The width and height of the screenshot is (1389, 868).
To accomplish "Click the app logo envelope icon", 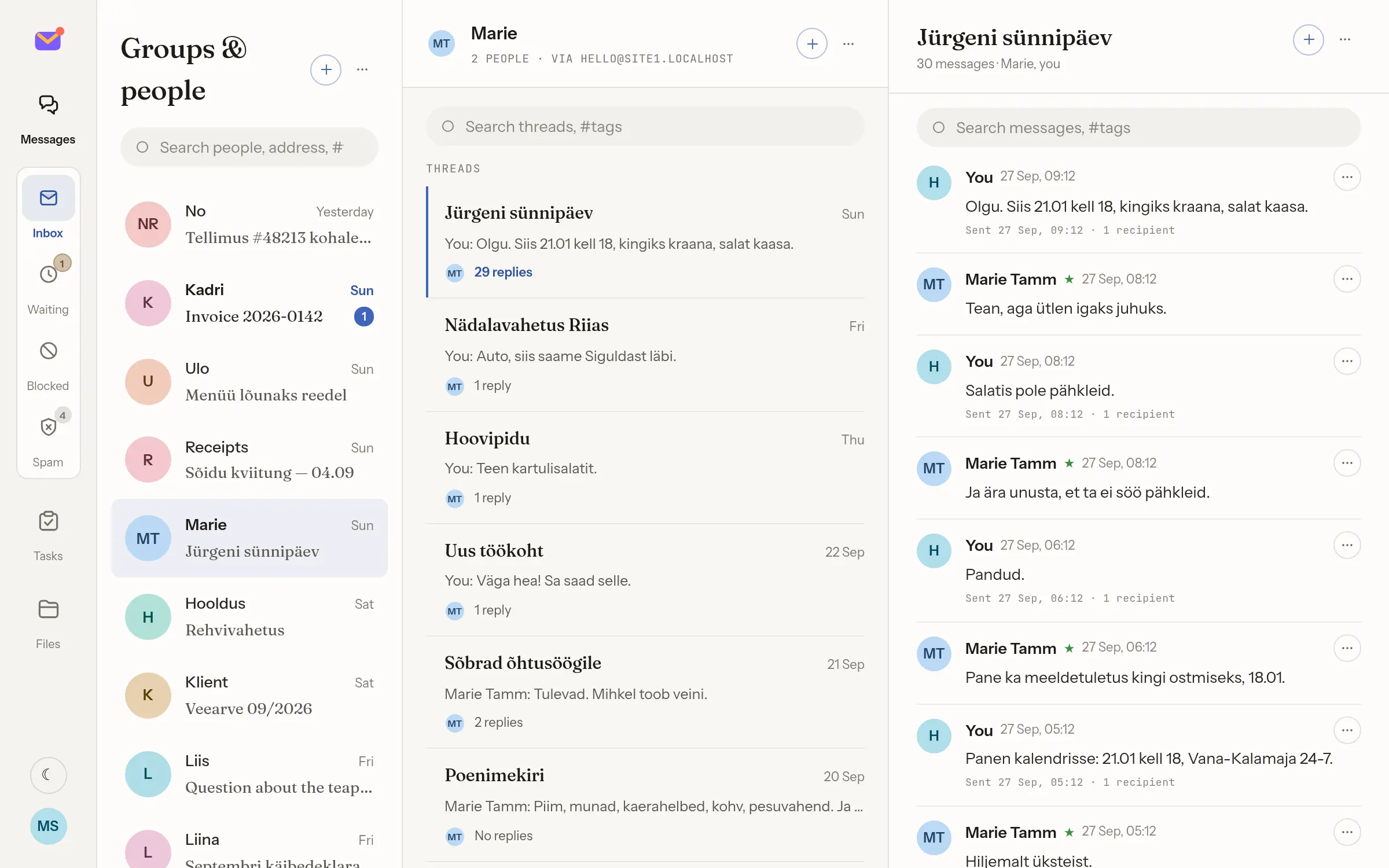I will (x=49, y=39).
